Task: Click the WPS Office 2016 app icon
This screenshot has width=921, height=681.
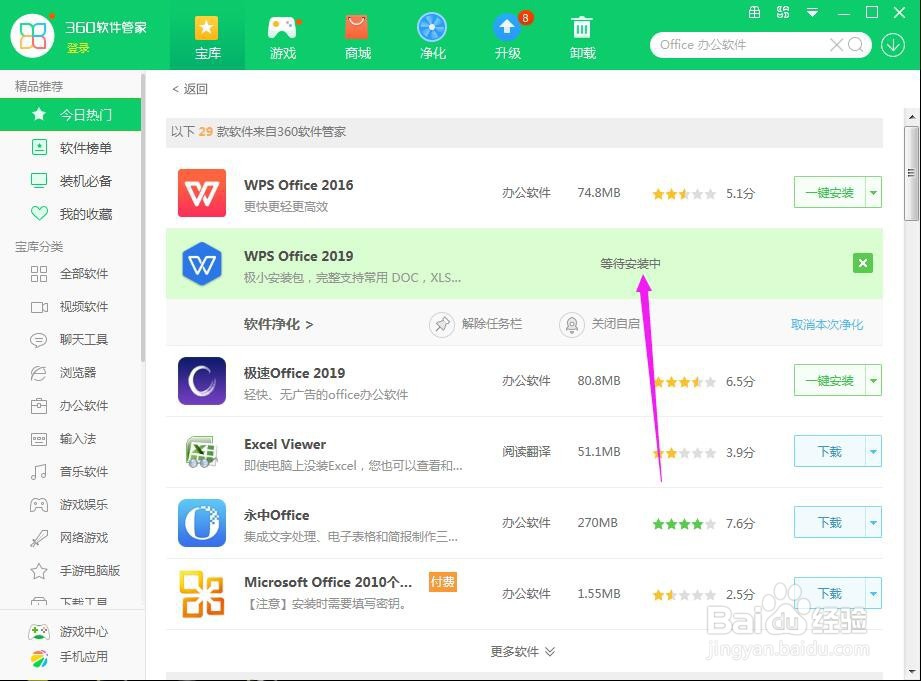Action: pyautogui.click(x=201, y=193)
